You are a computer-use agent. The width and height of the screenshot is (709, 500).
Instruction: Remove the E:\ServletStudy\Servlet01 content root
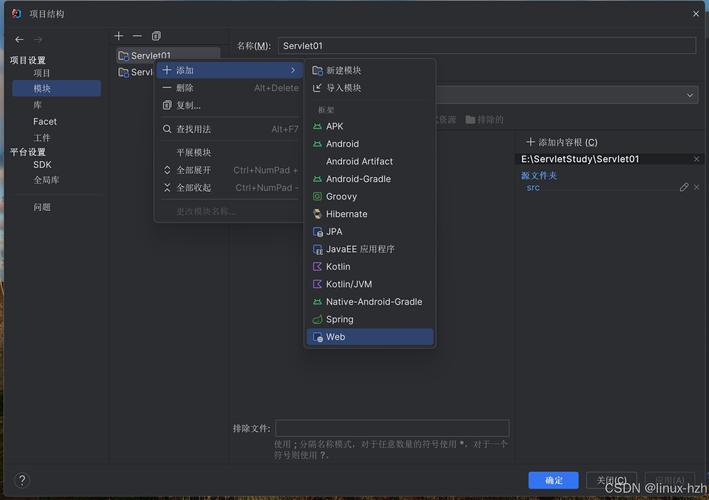click(697, 159)
